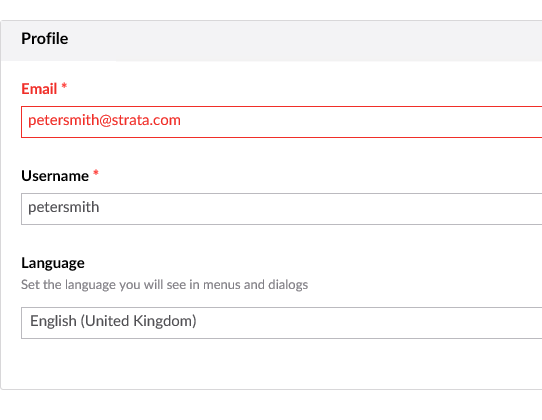Click the Profile section heading

pos(45,38)
